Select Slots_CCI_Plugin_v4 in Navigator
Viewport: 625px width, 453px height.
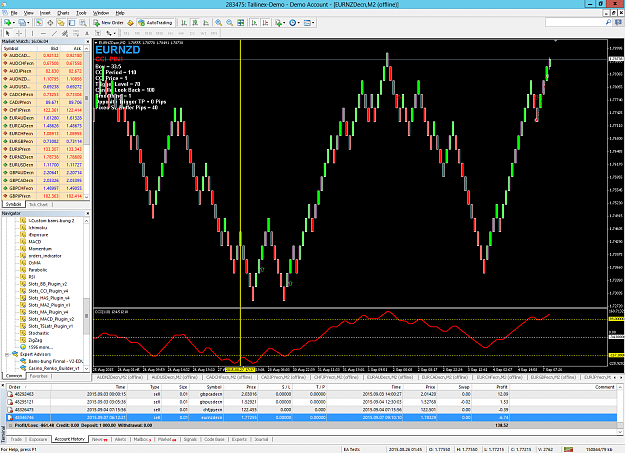(x=48, y=291)
